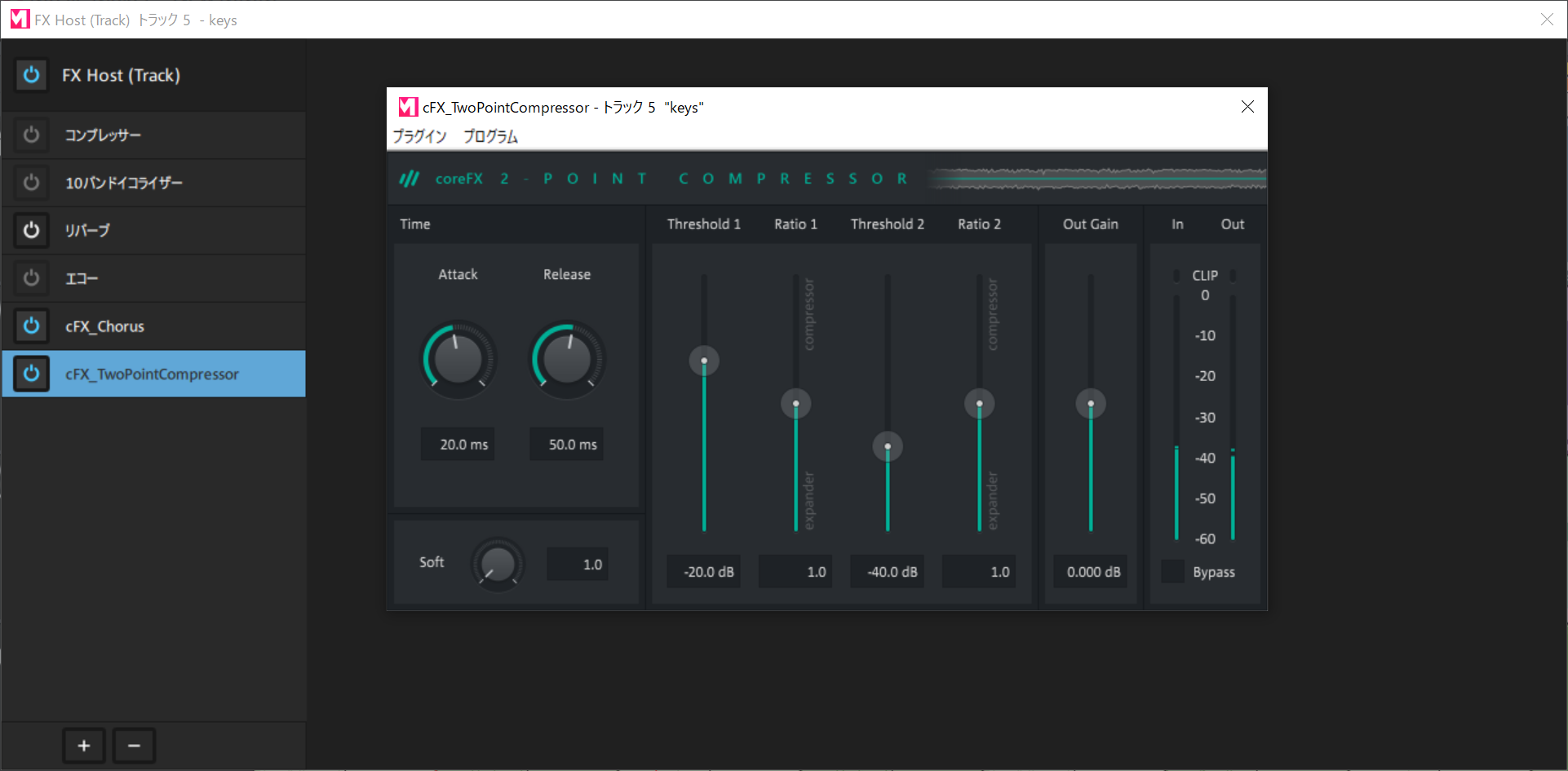The height and width of the screenshot is (771, 1568).
Task: Toggle the cFX_TwoPointCompressor power button
Action: (x=31, y=374)
